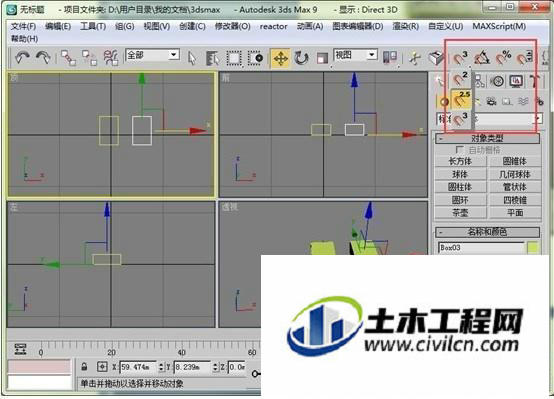Open the Display panel tab
554x399 pixels.
point(516,81)
